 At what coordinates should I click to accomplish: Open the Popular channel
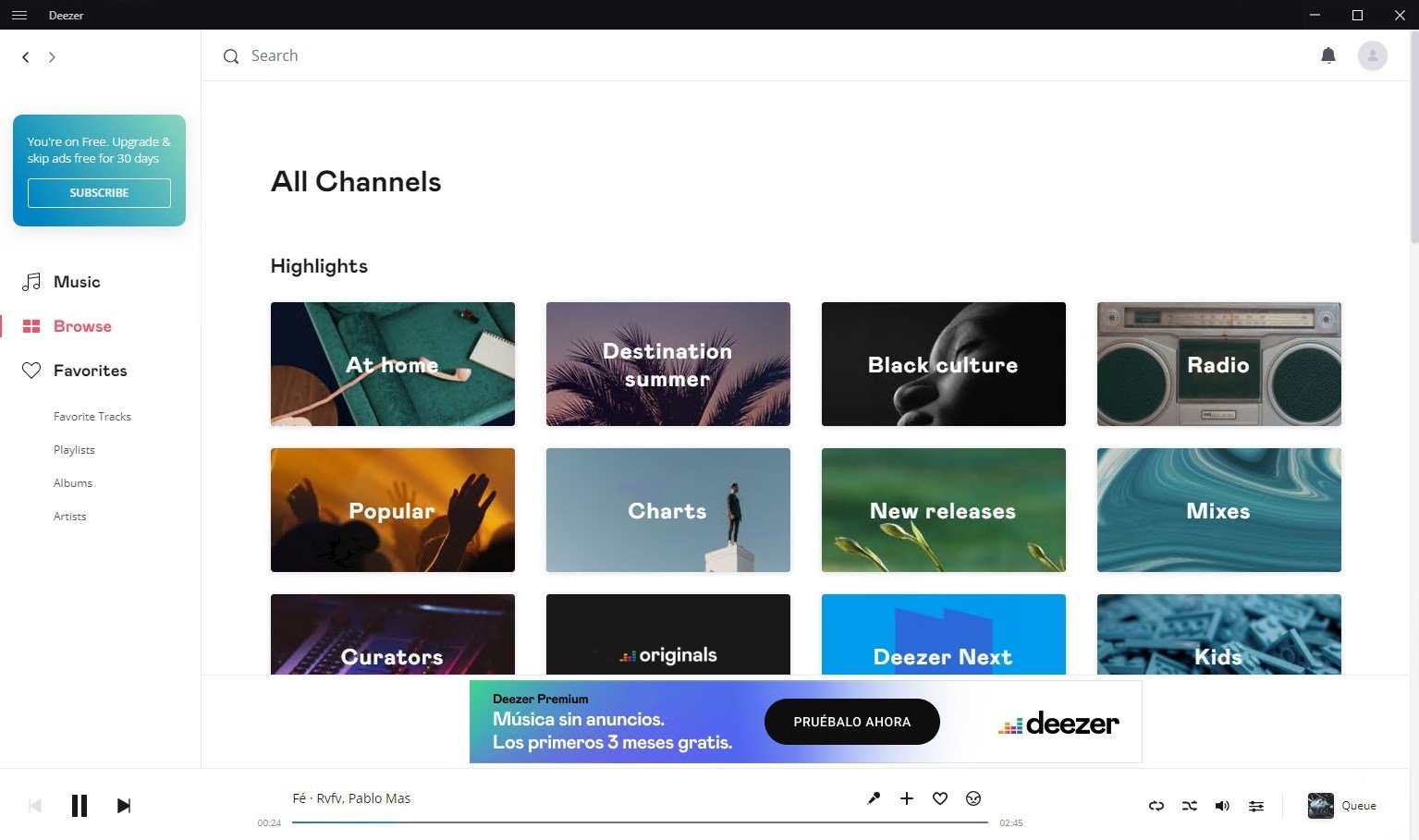pyautogui.click(x=393, y=510)
